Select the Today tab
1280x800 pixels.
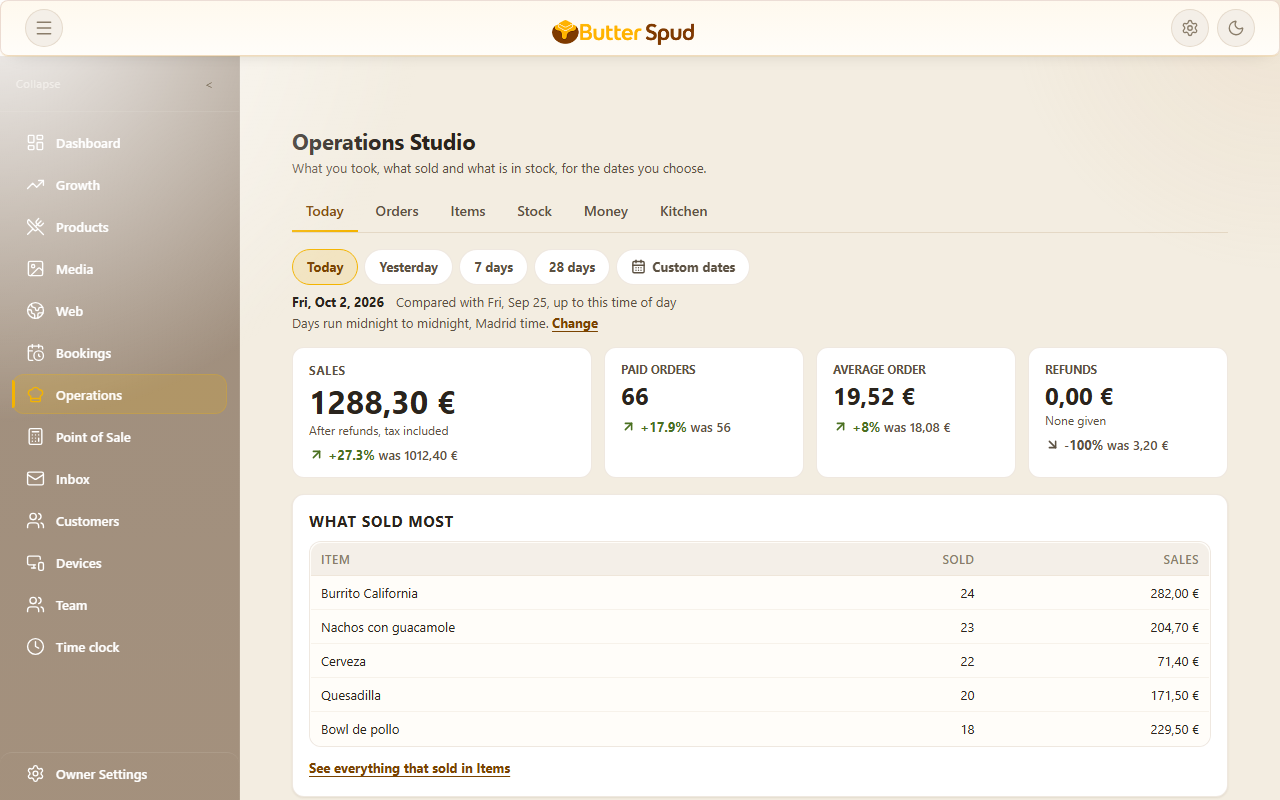[x=325, y=211]
